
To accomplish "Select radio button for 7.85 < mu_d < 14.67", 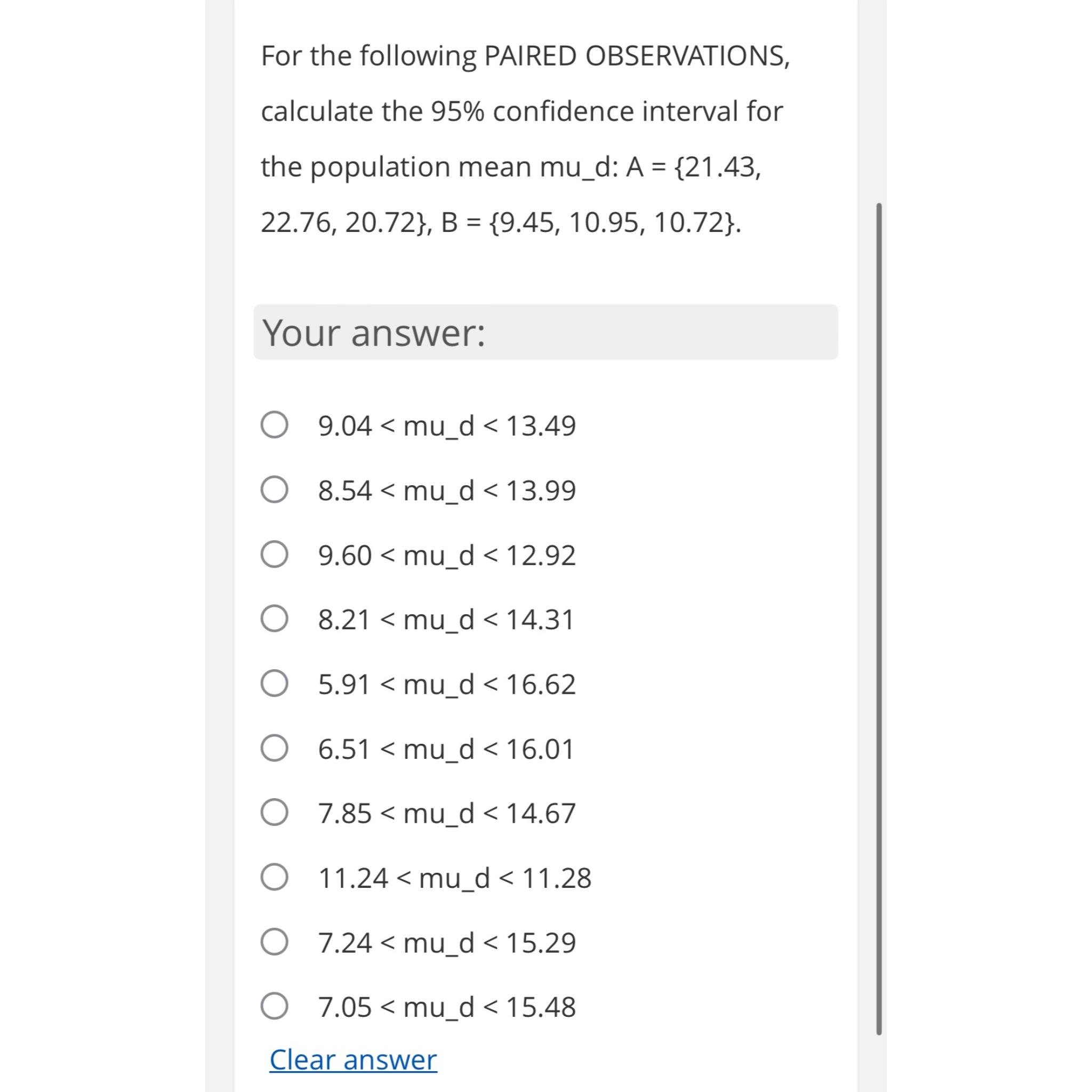I will tap(275, 813).
